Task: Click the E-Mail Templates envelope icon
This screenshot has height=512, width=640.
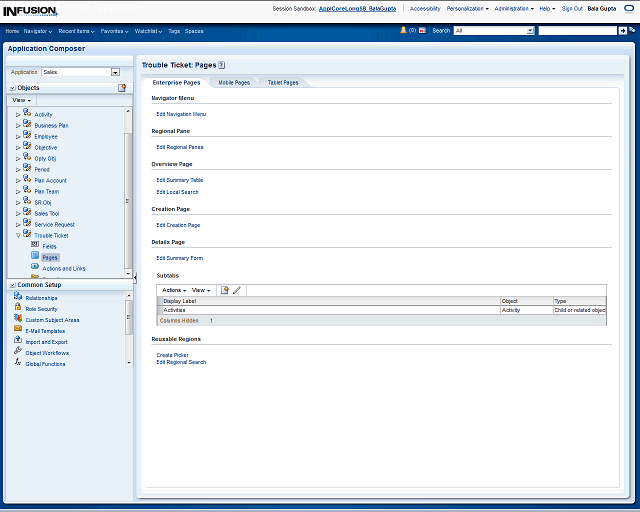Action: 18,330
